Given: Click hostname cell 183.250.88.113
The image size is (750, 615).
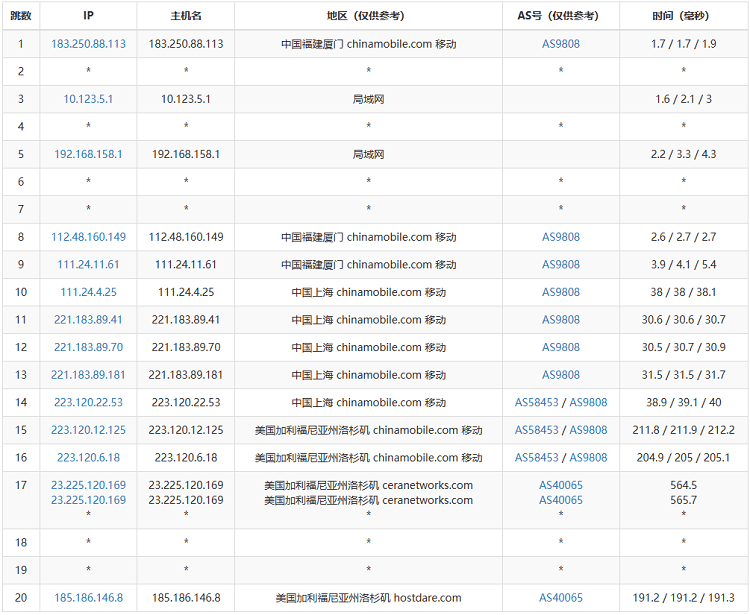Looking at the screenshot, I should pyautogui.click(x=186, y=44).
